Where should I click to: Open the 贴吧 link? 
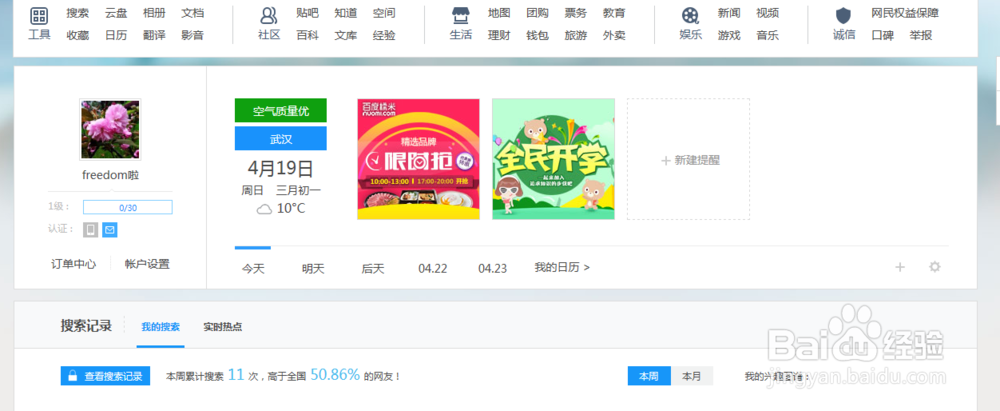[x=307, y=13]
